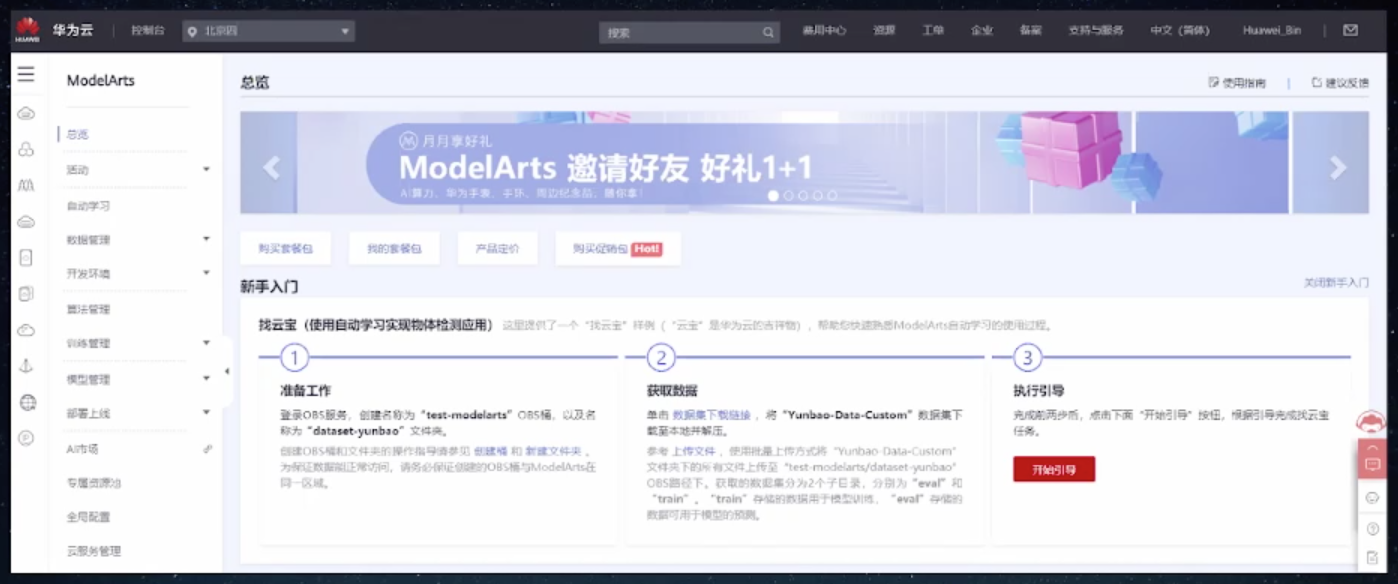Collapse the ModelArts sidebar with the arrow handle
Viewport: 1398px width, 584px height.
tap(227, 371)
